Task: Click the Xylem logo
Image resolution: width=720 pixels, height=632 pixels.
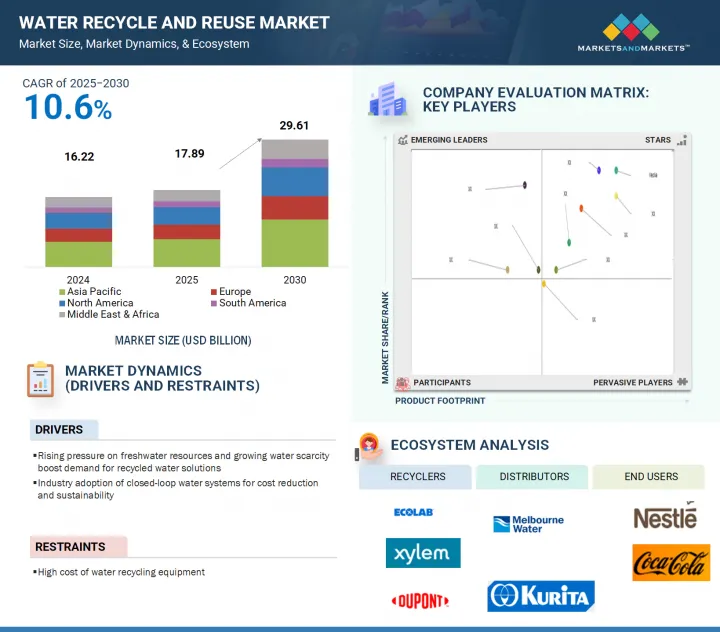Action: point(423,553)
